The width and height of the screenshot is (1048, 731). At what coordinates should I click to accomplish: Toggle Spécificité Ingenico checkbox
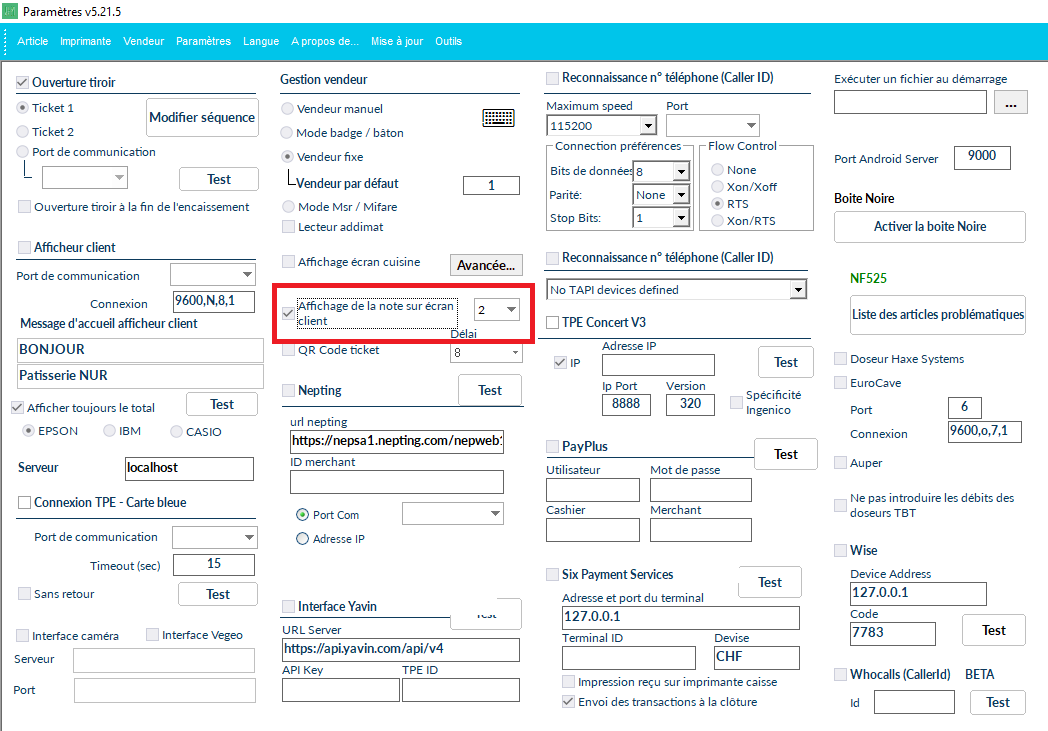click(x=737, y=402)
